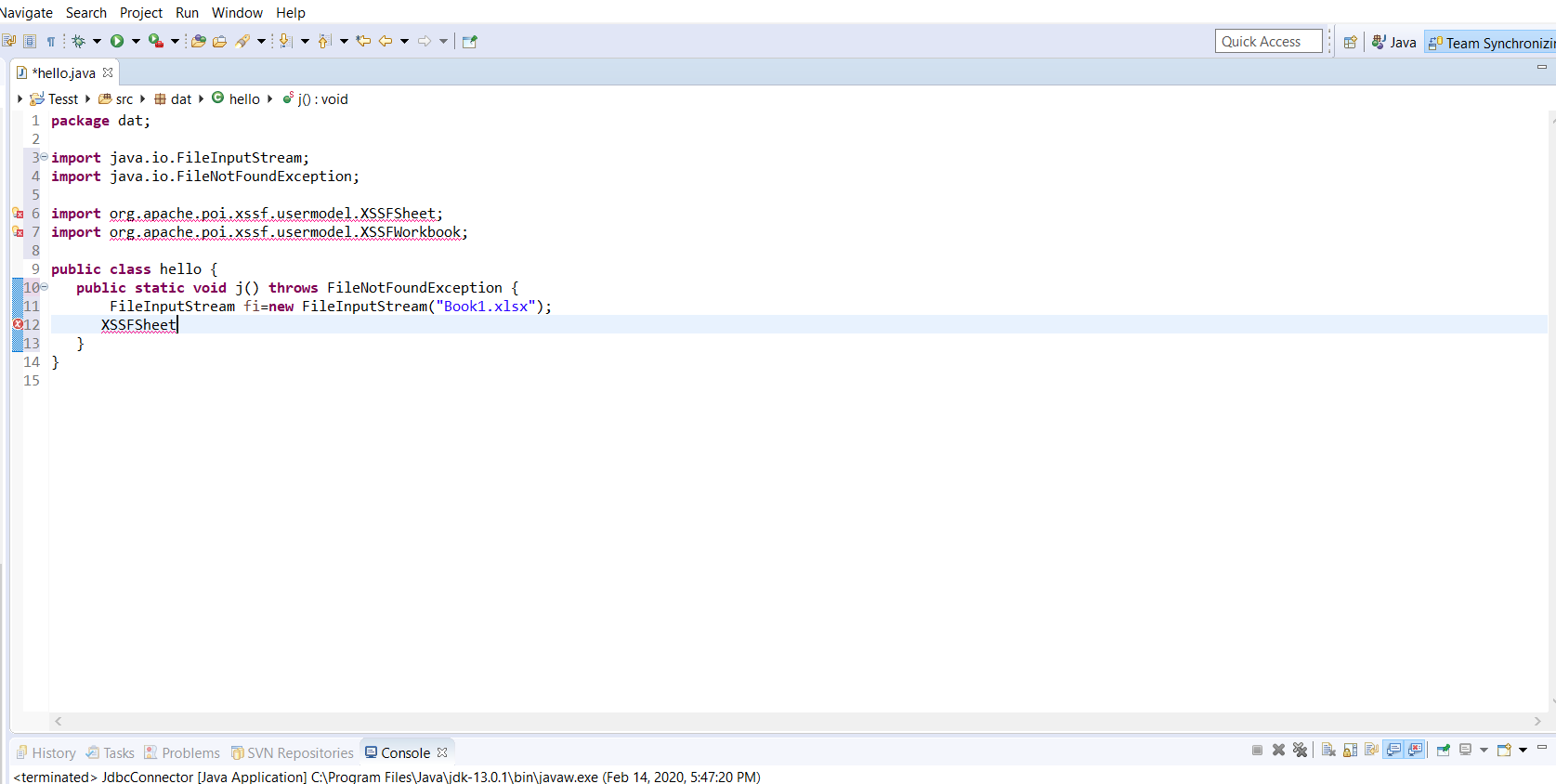Open the dropdown arrow next to Run
This screenshot has width=1556, height=784.
click(136, 41)
